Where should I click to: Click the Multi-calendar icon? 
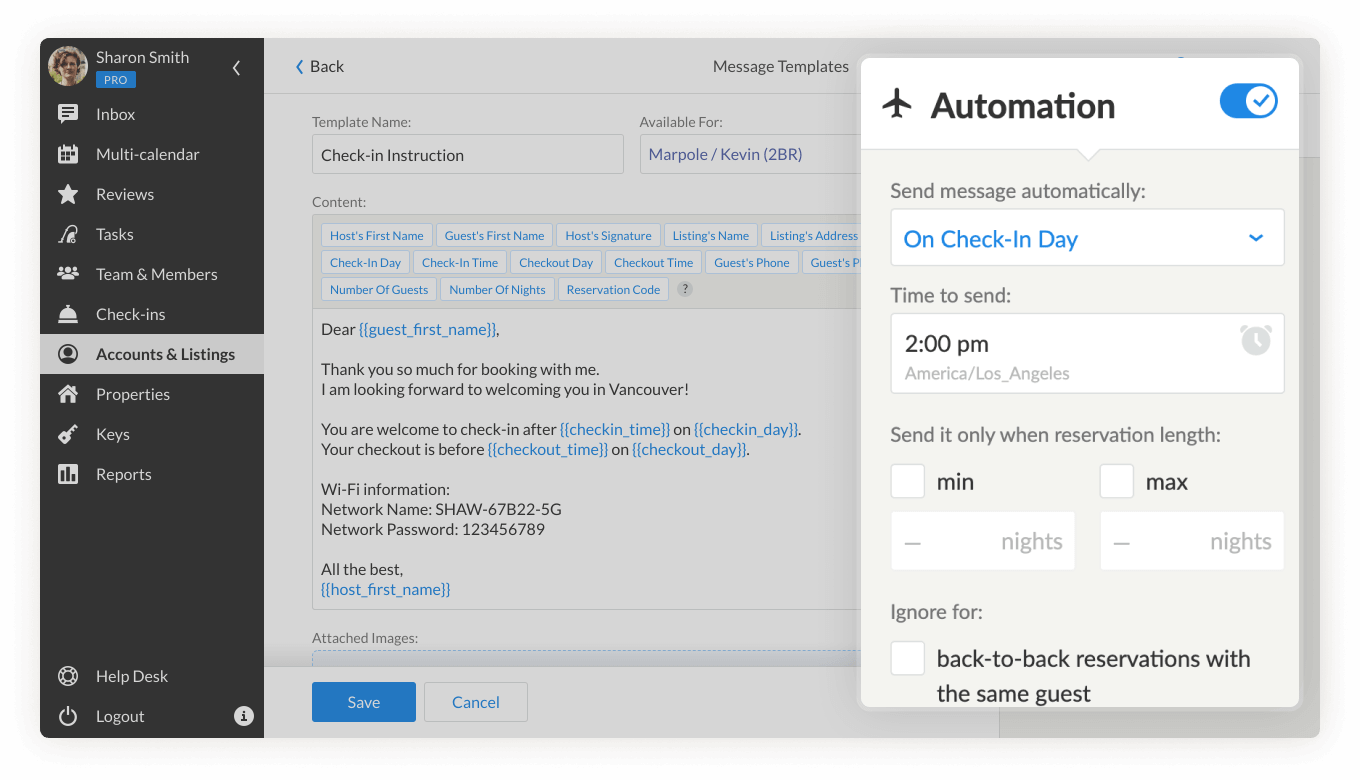[68, 154]
